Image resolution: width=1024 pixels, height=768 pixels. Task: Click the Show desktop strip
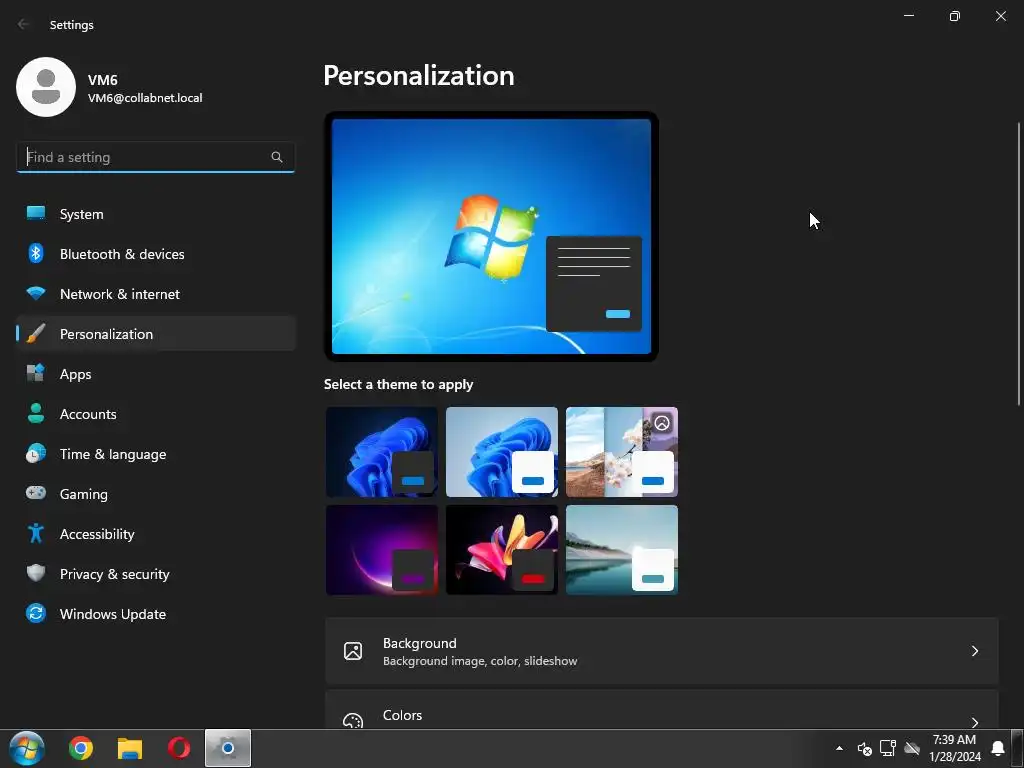click(1017, 748)
